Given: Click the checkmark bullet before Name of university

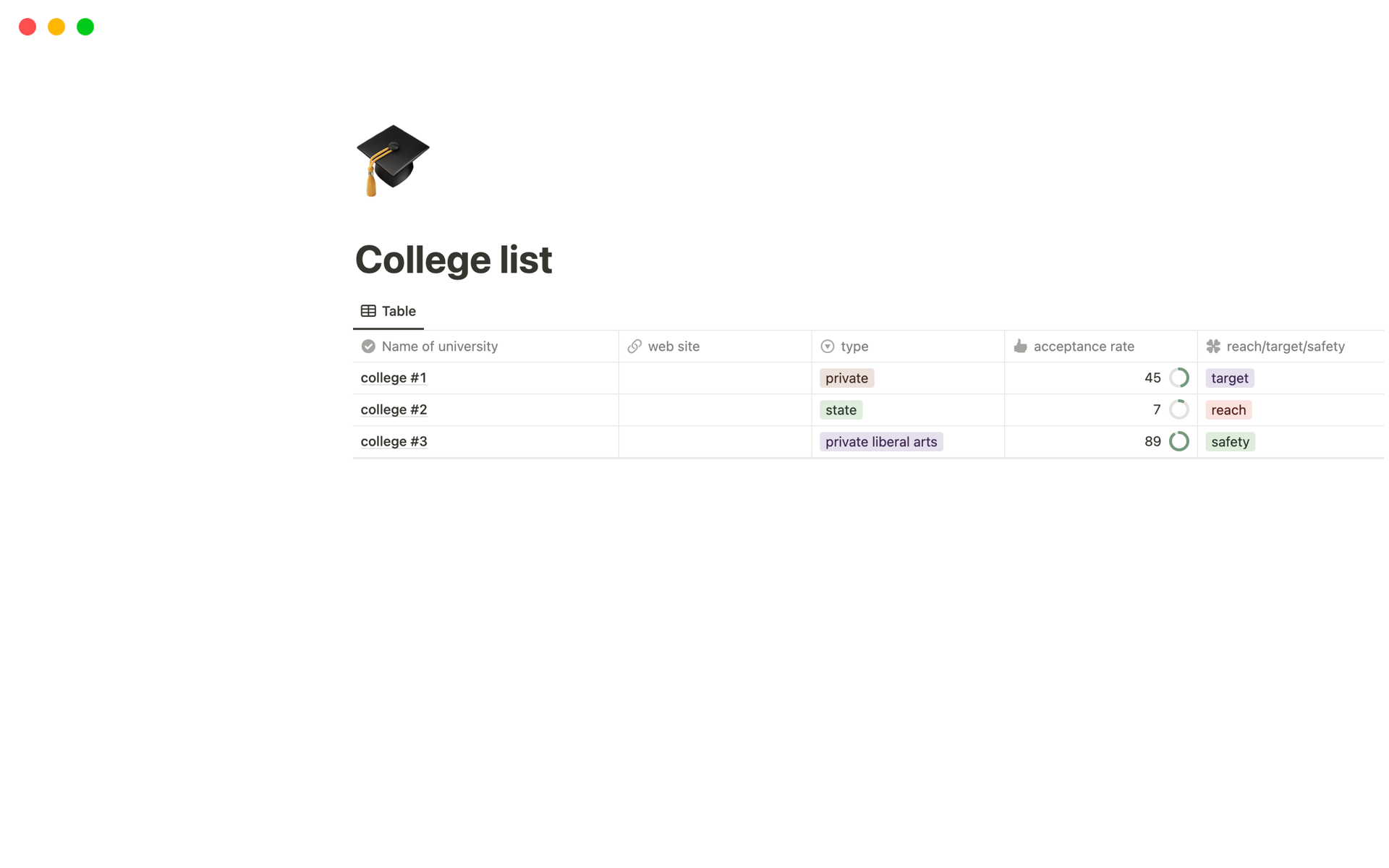Looking at the screenshot, I should pyautogui.click(x=368, y=346).
